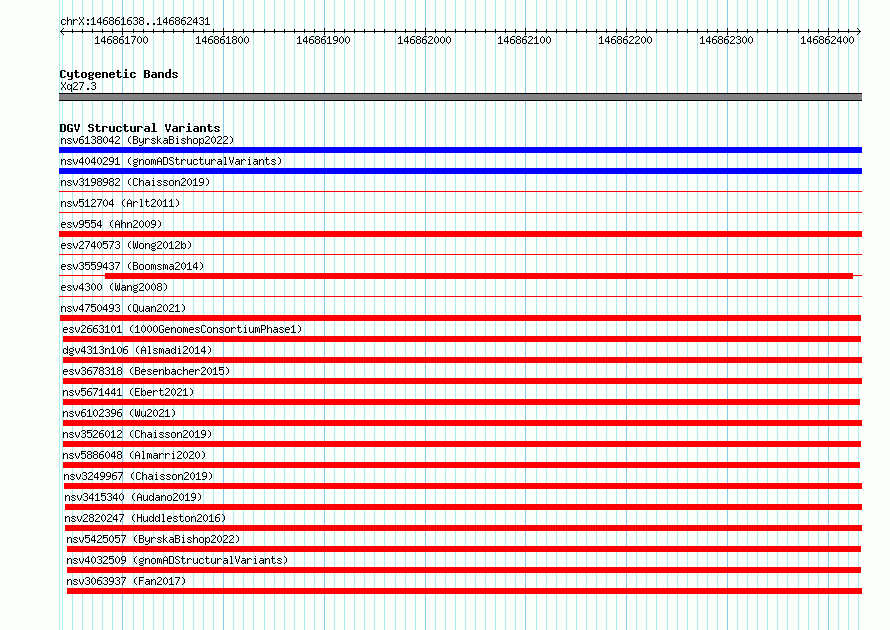
Task: Click the red bar under nsv4750493 (Quan2021)
Action: pyautogui.click(x=460, y=318)
